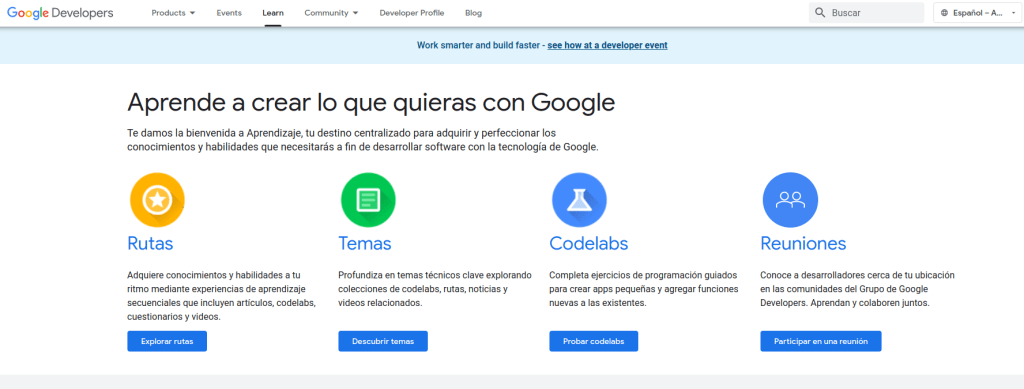1024x389 pixels.
Task: Select the Learn nav tab
Action: click(x=273, y=13)
